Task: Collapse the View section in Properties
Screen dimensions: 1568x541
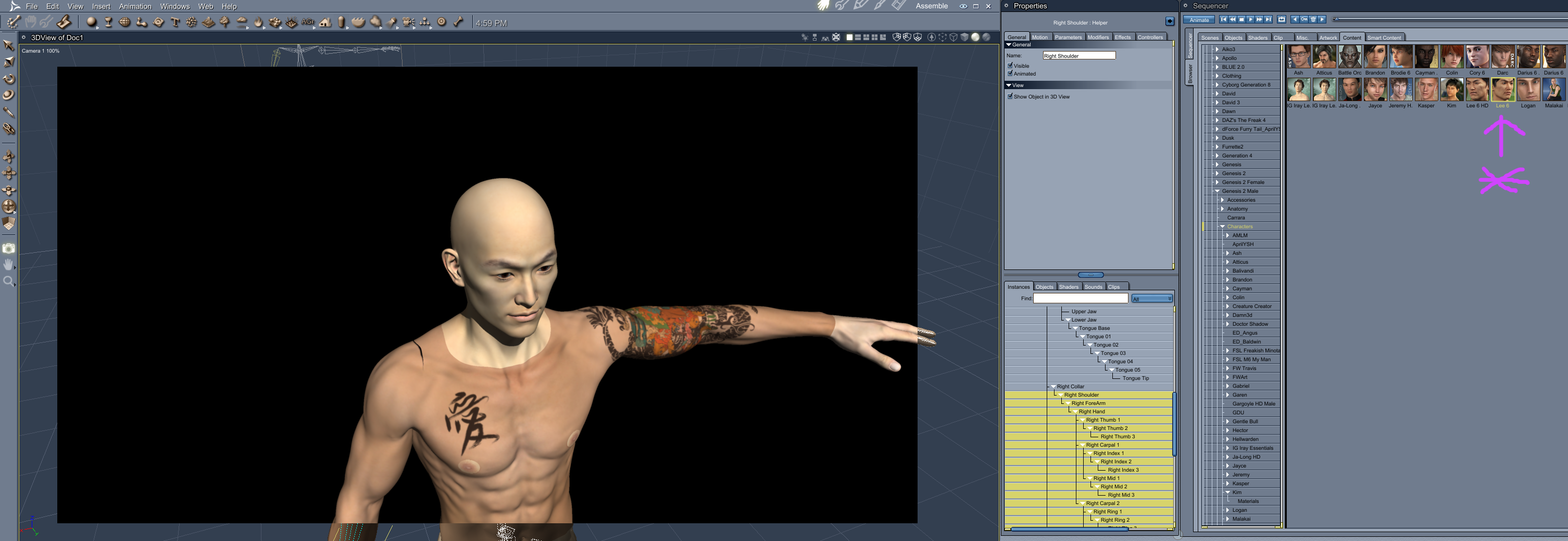Action: click(1009, 85)
